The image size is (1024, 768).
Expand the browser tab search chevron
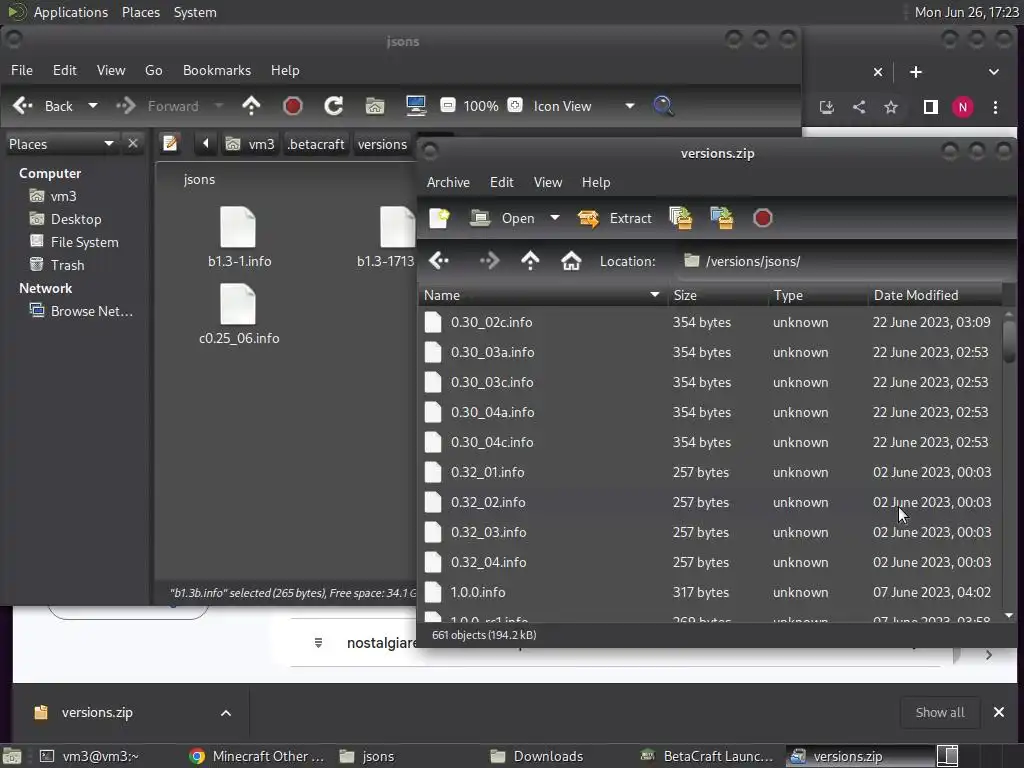(x=993, y=72)
